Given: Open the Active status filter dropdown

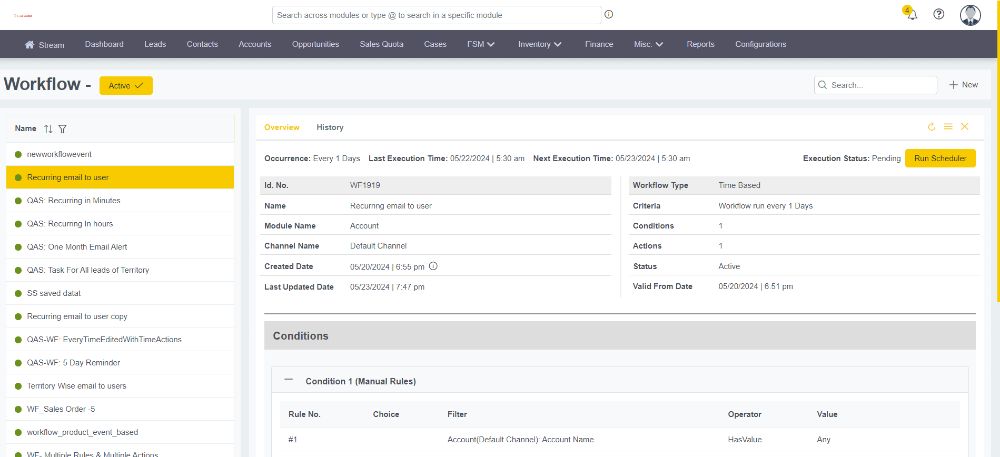Looking at the screenshot, I should 126,86.
